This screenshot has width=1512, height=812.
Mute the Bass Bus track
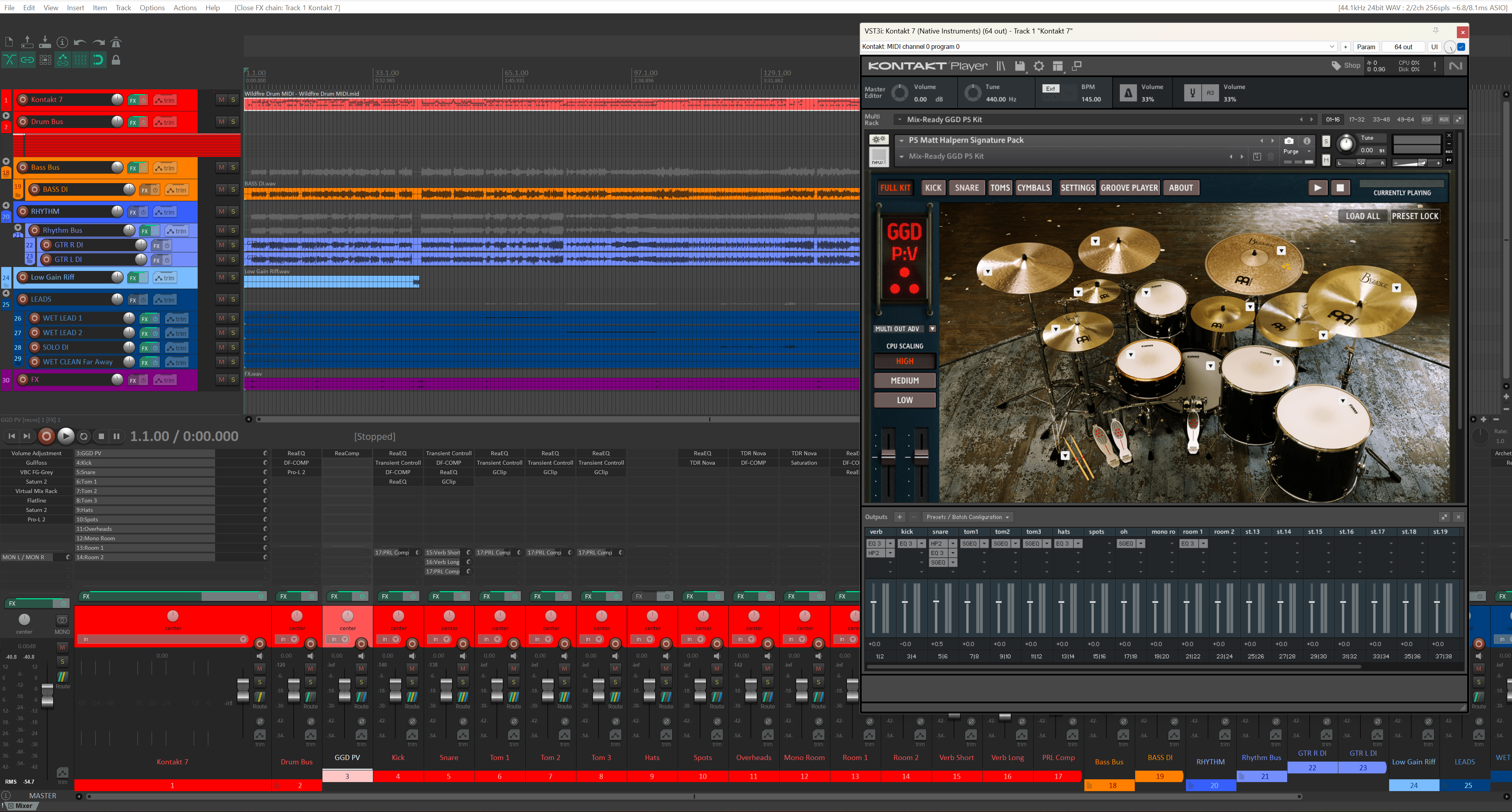(x=221, y=167)
